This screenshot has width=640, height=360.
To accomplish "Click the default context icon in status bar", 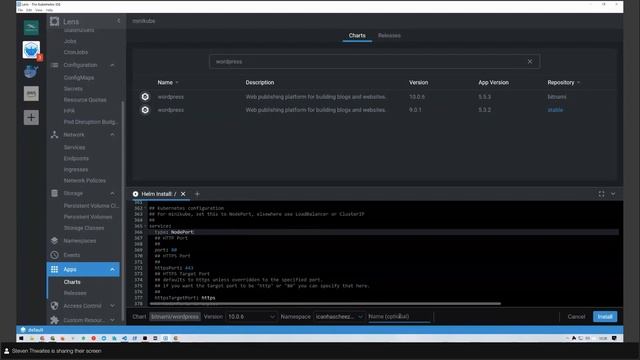I will 23,330.
